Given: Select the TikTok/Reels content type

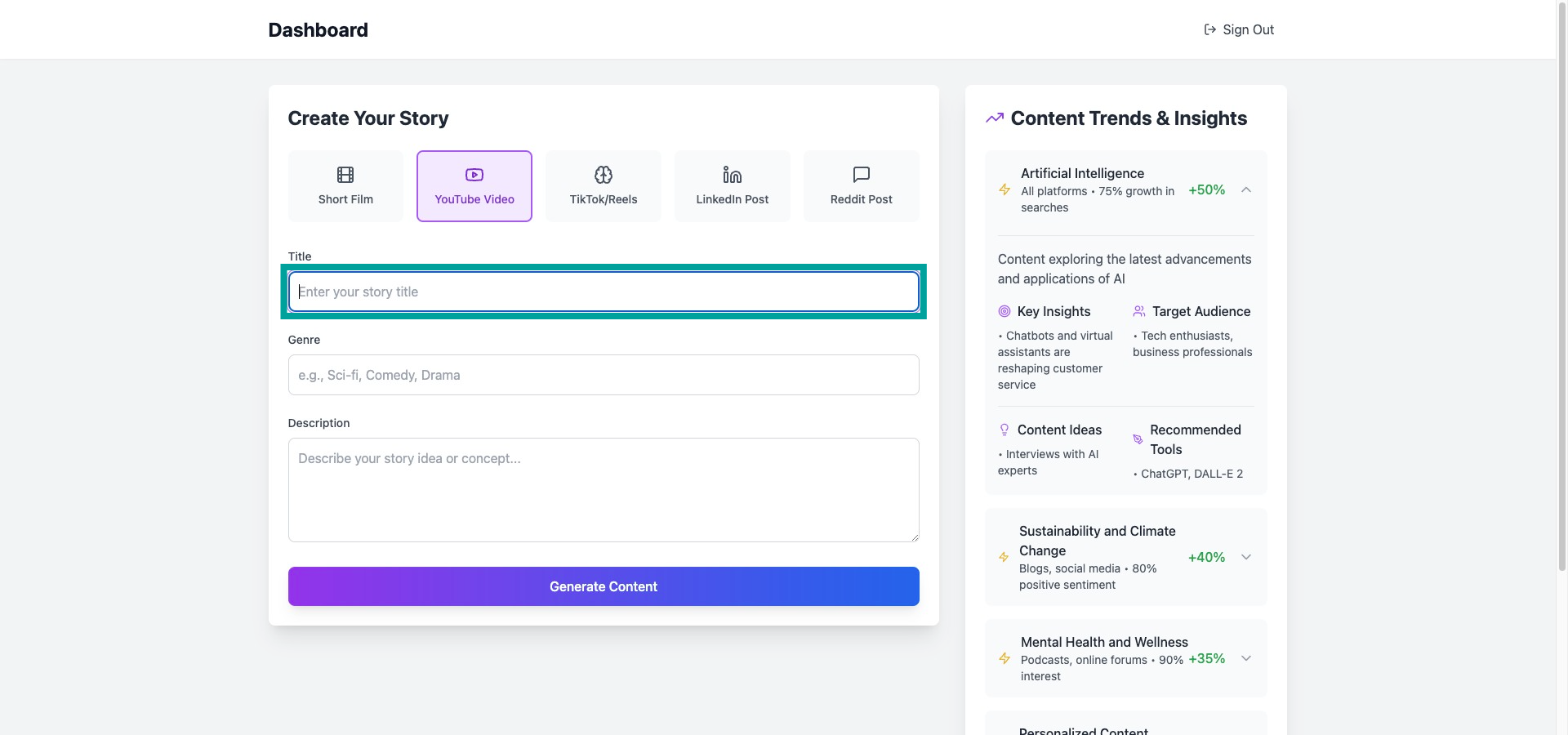Looking at the screenshot, I should coord(604,186).
